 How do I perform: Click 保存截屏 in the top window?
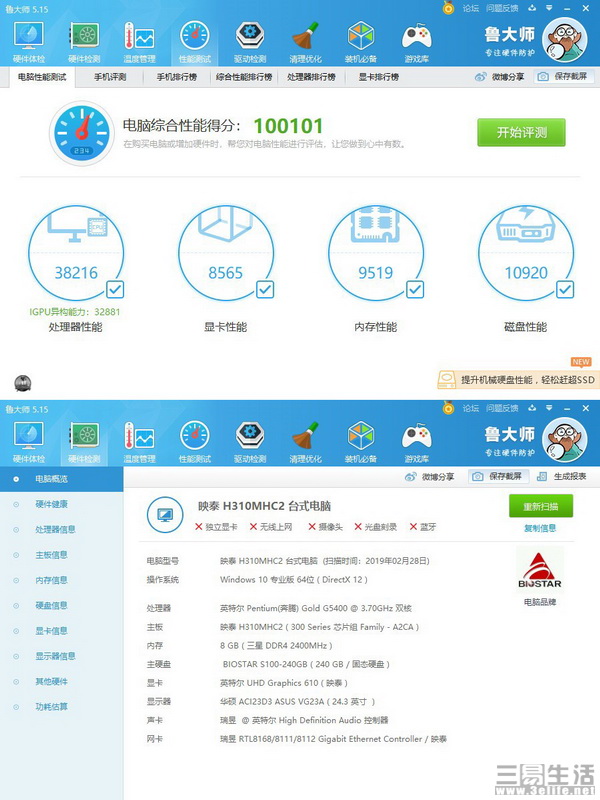pyautogui.click(x=563, y=77)
